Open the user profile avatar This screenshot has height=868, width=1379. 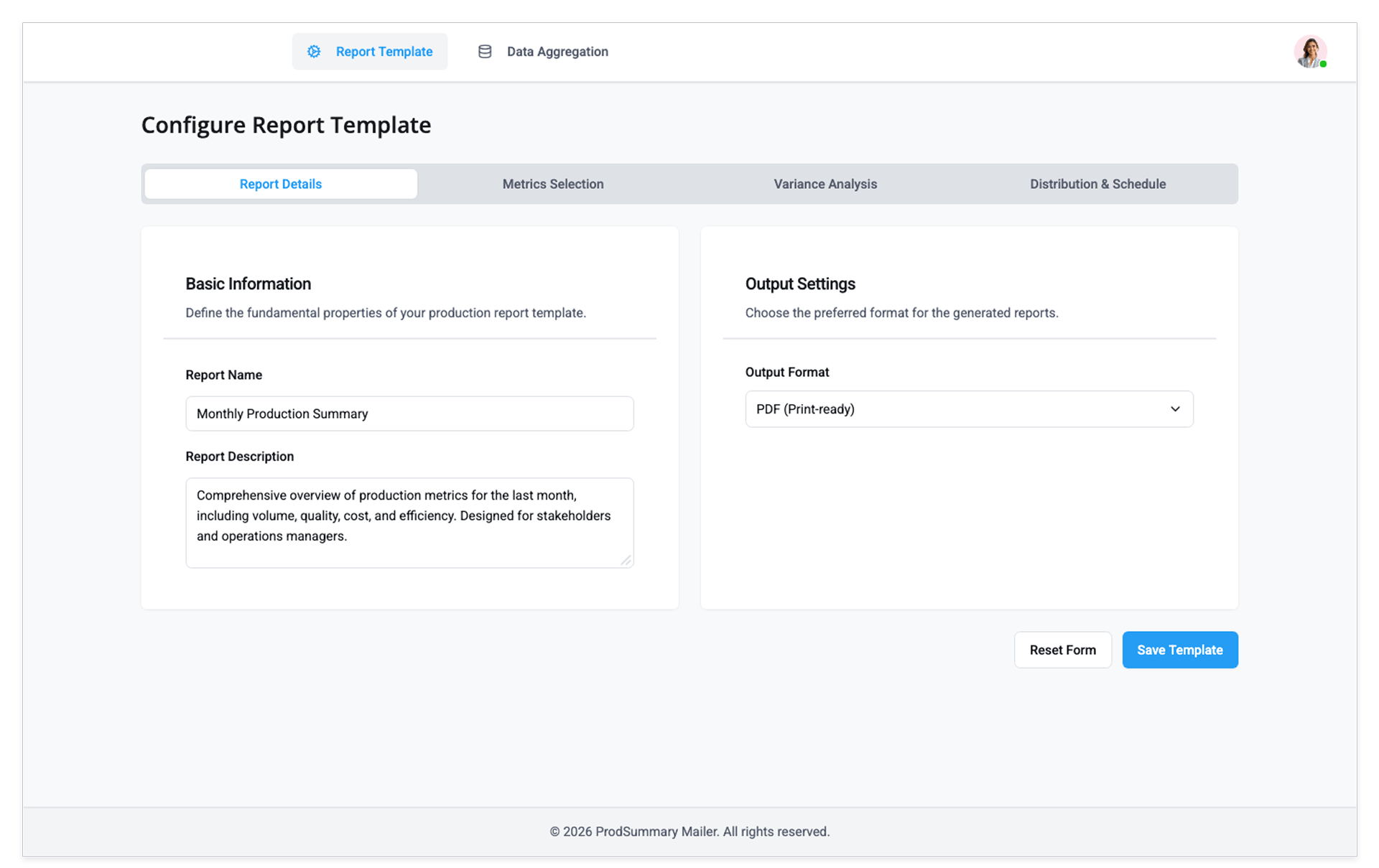[1309, 51]
